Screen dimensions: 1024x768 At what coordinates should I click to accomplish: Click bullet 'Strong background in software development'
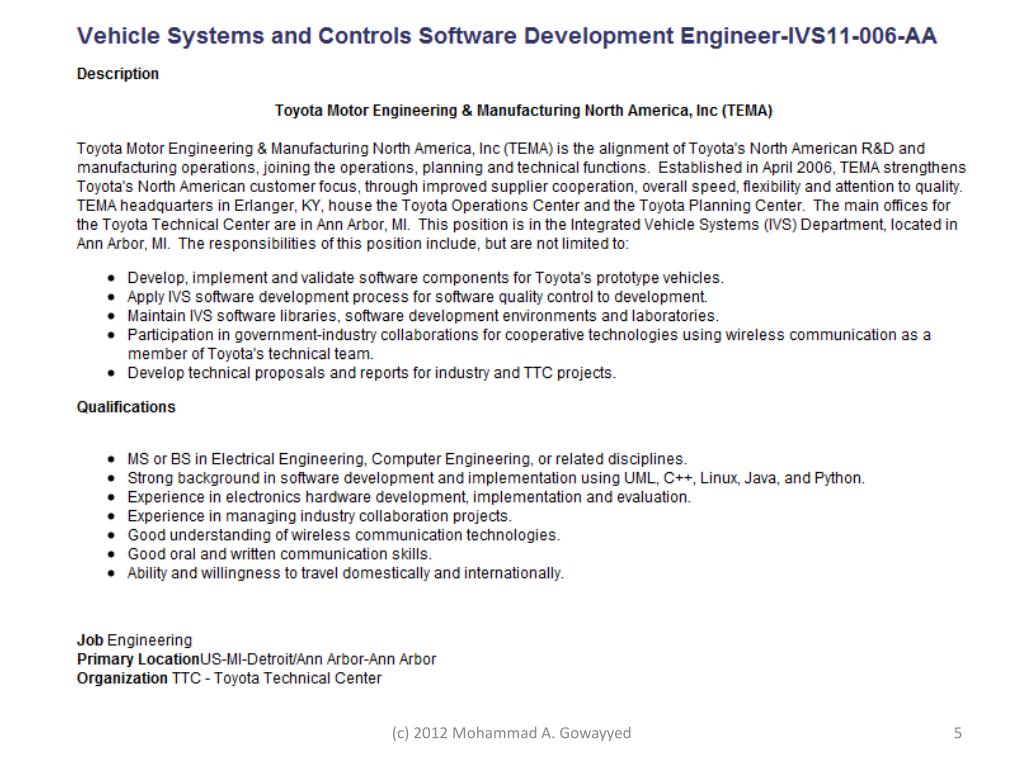(x=496, y=478)
